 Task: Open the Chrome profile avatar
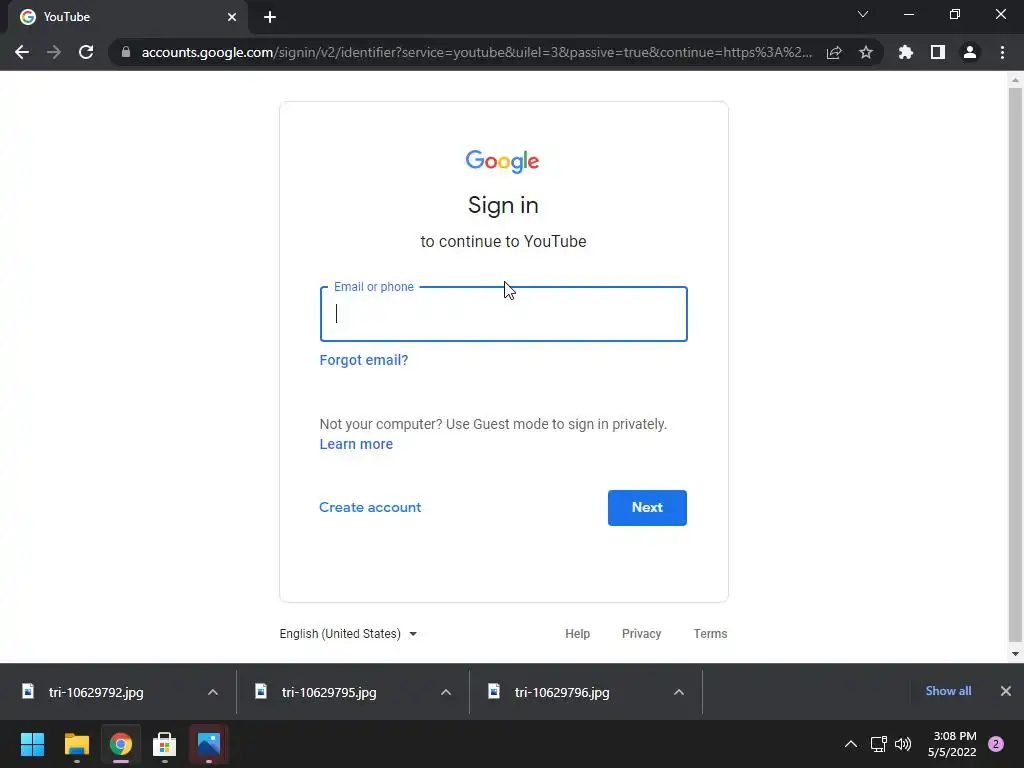coord(970,52)
